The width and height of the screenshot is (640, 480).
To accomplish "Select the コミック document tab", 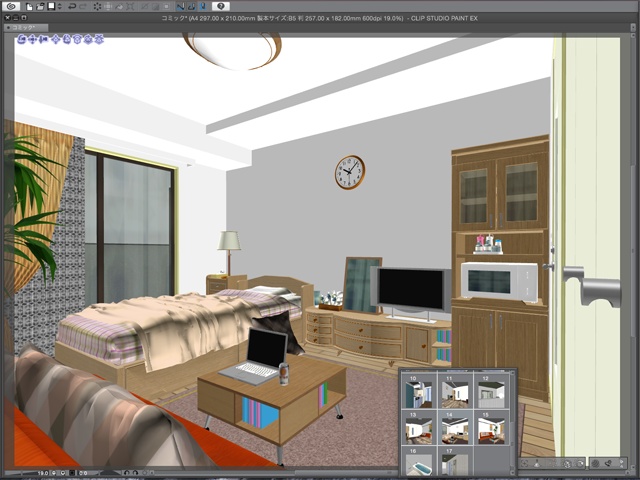I will (25, 27).
